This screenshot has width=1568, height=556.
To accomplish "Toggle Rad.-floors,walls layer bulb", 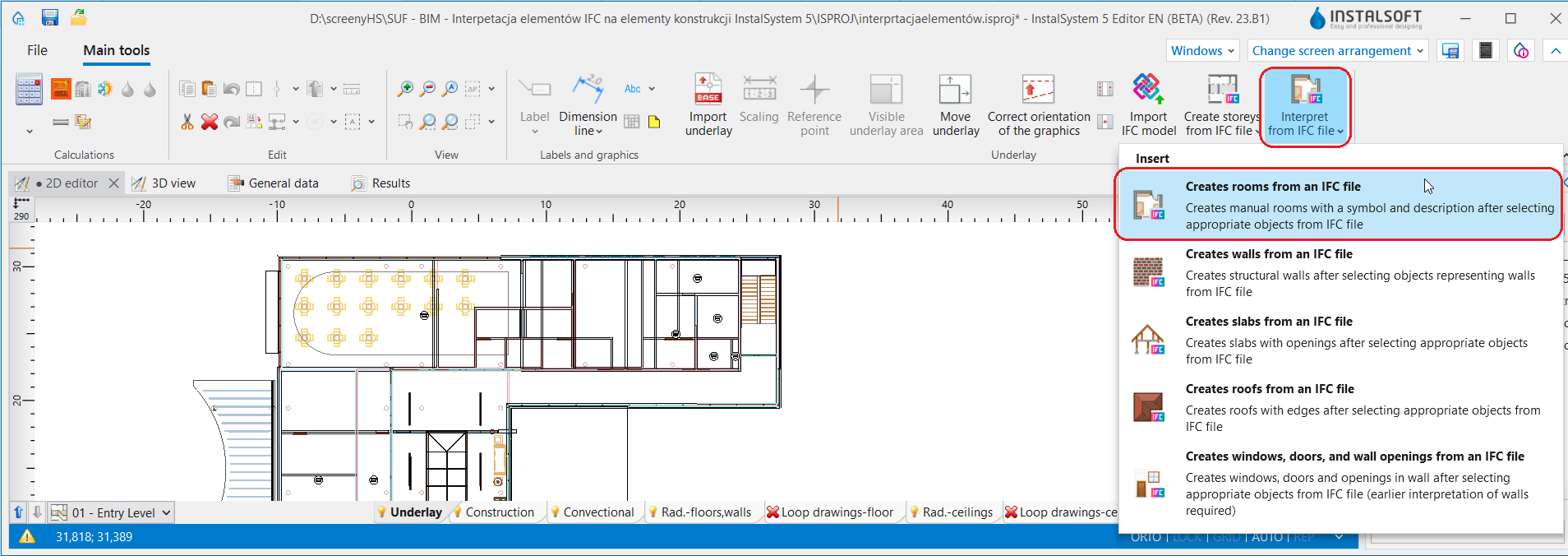I will pyautogui.click(x=653, y=512).
